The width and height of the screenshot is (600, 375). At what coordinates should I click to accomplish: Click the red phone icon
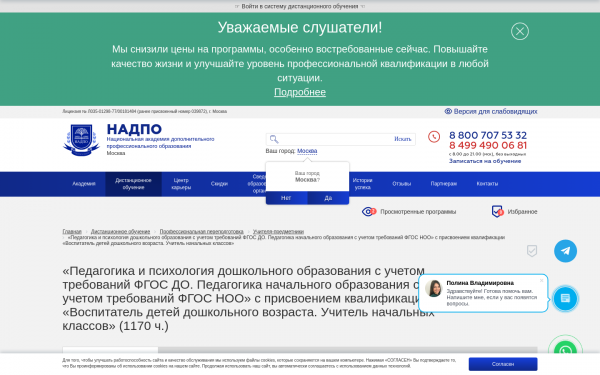(x=434, y=137)
